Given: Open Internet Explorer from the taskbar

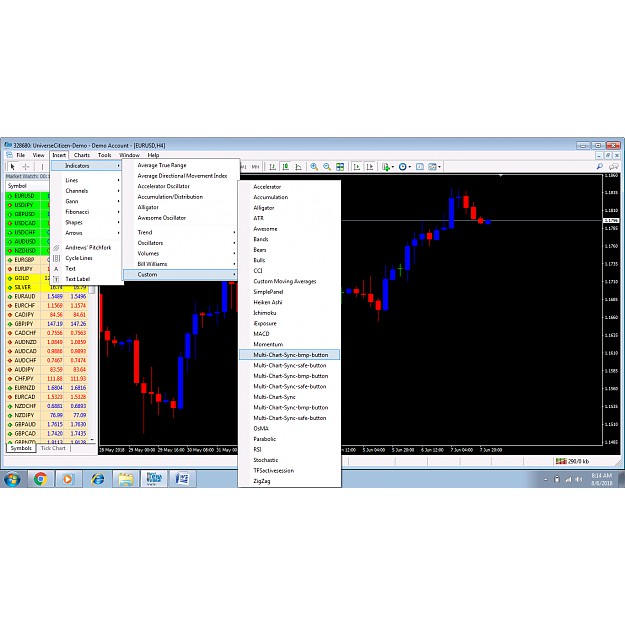Looking at the screenshot, I should (x=97, y=478).
